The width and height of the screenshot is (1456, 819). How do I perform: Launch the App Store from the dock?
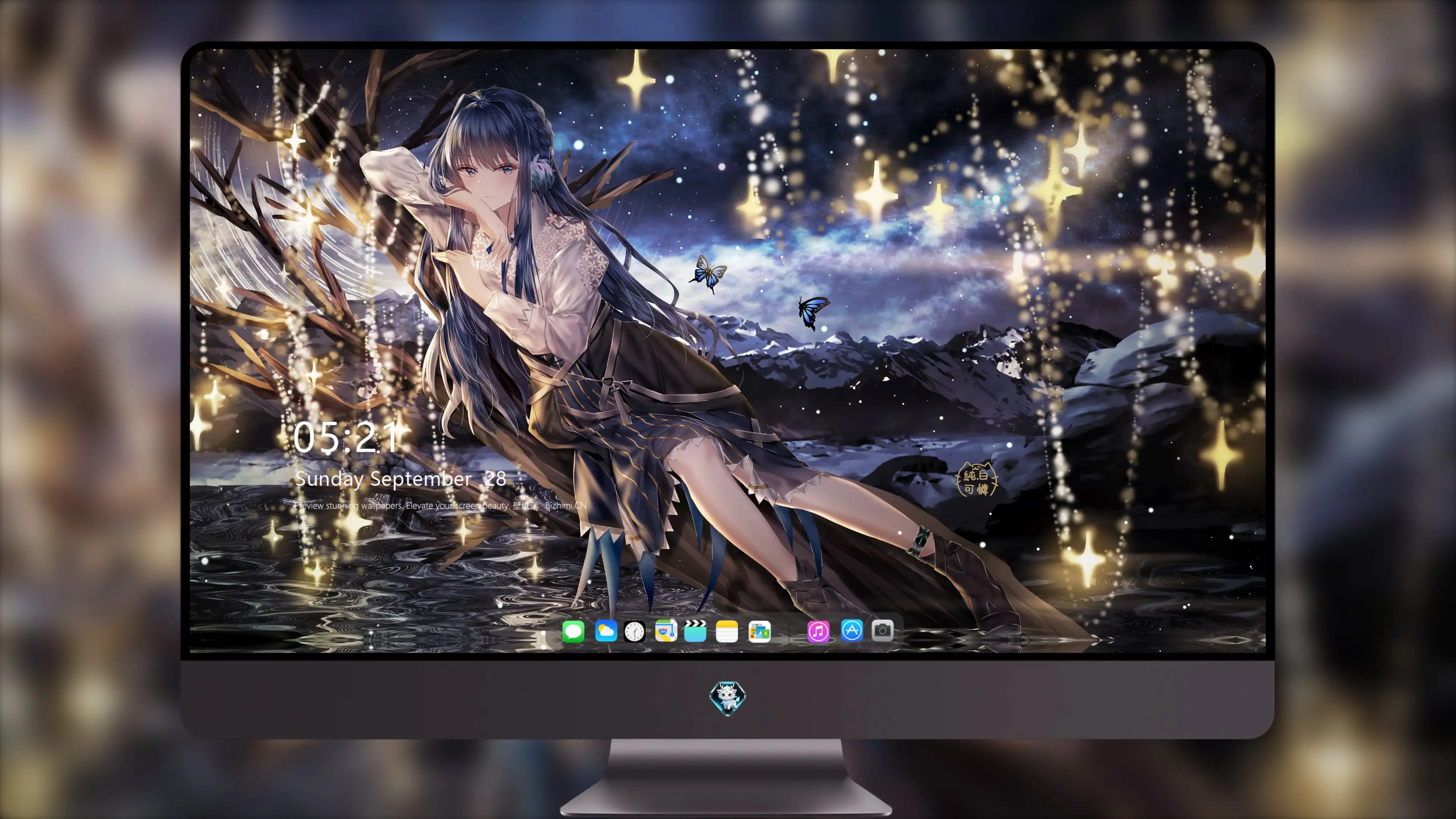pyautogui.click(x=852, y=630)
